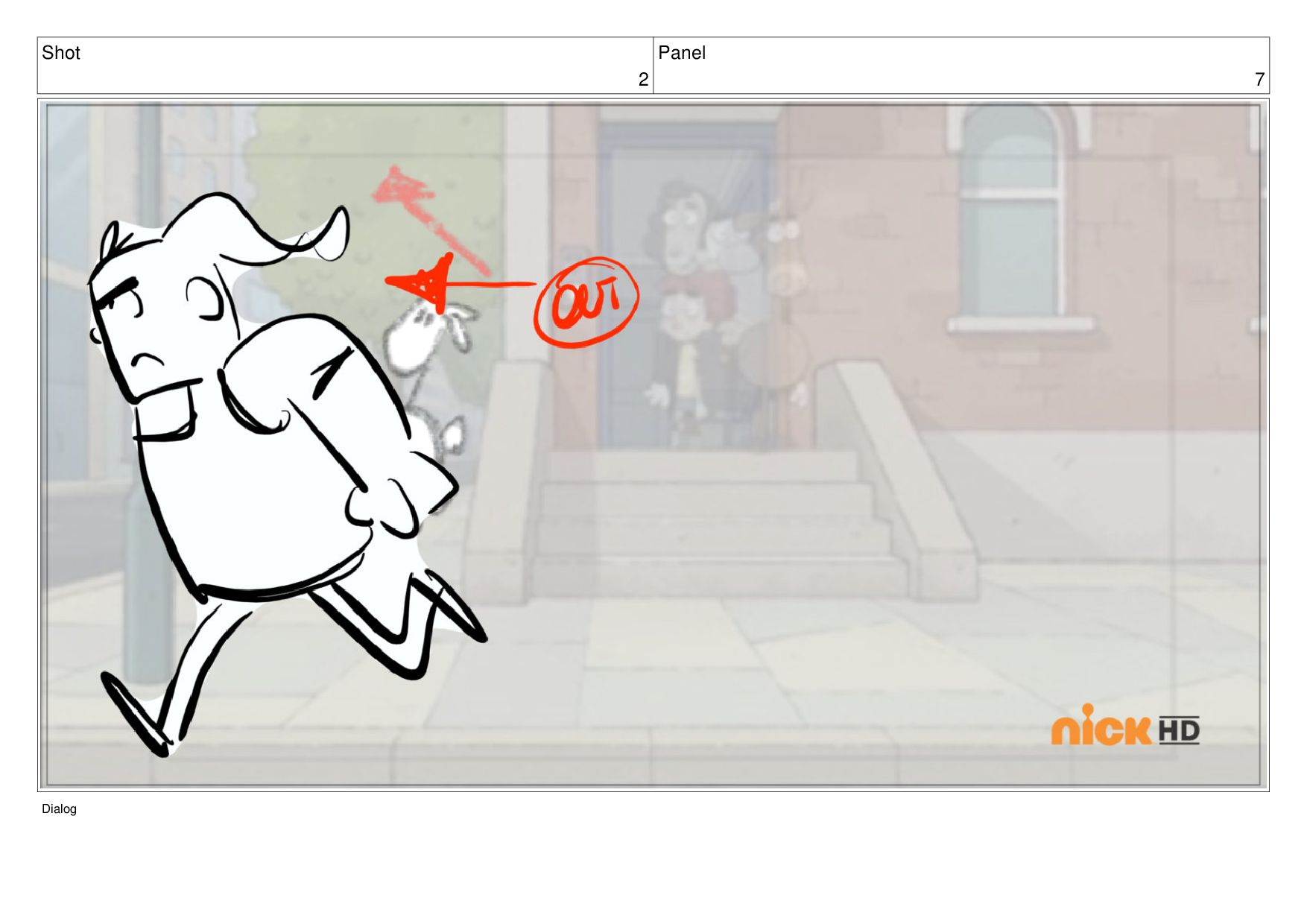1307x924 pixels.
Task: Click the panel number '7' value
Action: [1259, 79]
